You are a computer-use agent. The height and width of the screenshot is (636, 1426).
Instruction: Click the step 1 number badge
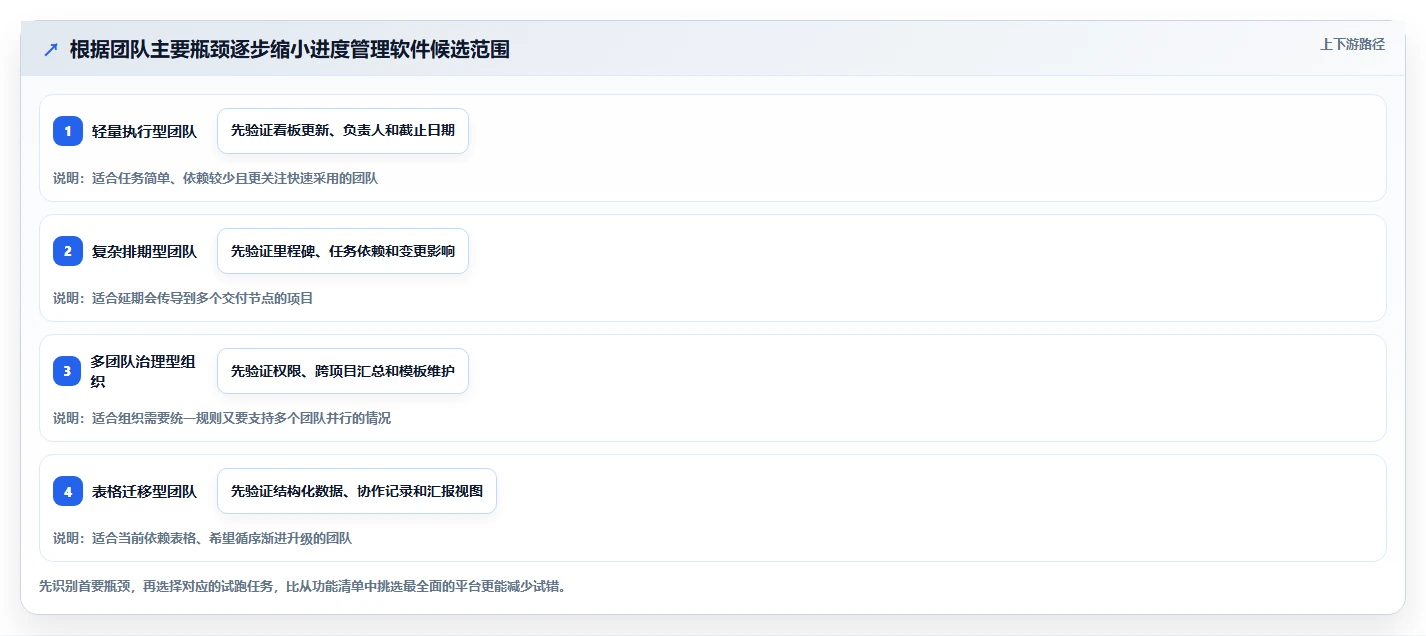click(x=68, y=131)
